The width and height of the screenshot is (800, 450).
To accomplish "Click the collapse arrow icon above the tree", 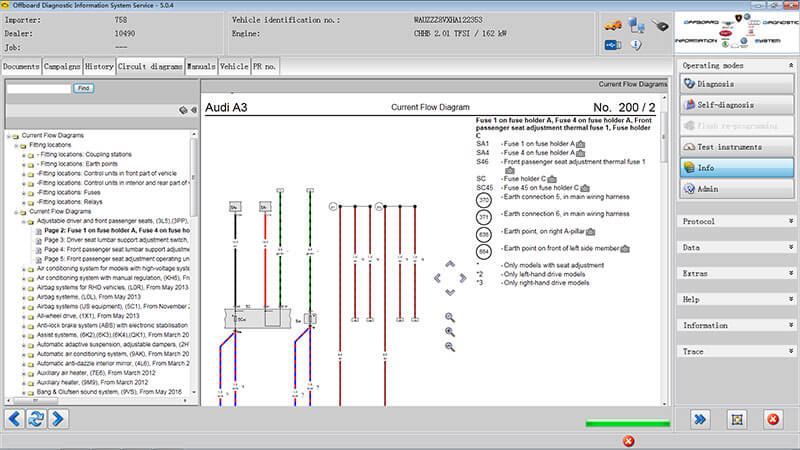I will 194,110.
